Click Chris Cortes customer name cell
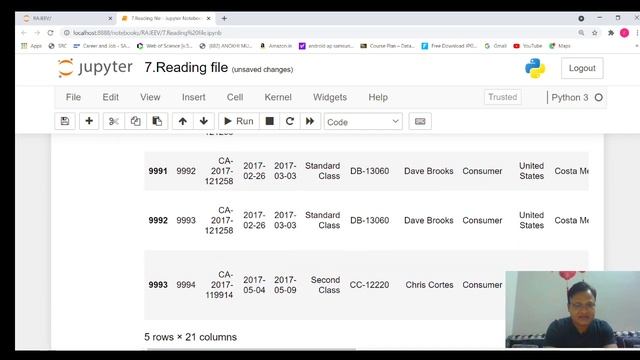This screenshot has width=640, height=360. click(x=429, y=285)
